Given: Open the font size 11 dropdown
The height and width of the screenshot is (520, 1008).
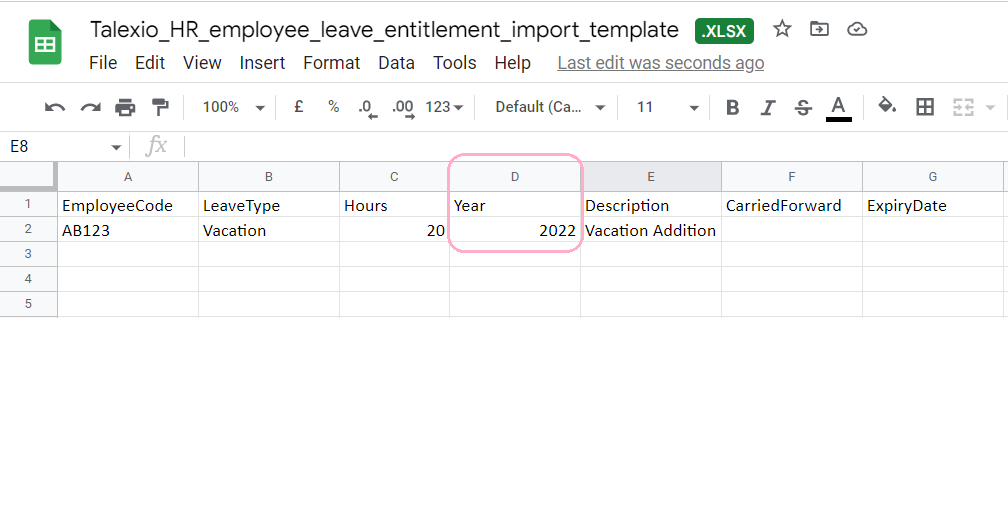Looking at the screenshot, I should [667, 107].
